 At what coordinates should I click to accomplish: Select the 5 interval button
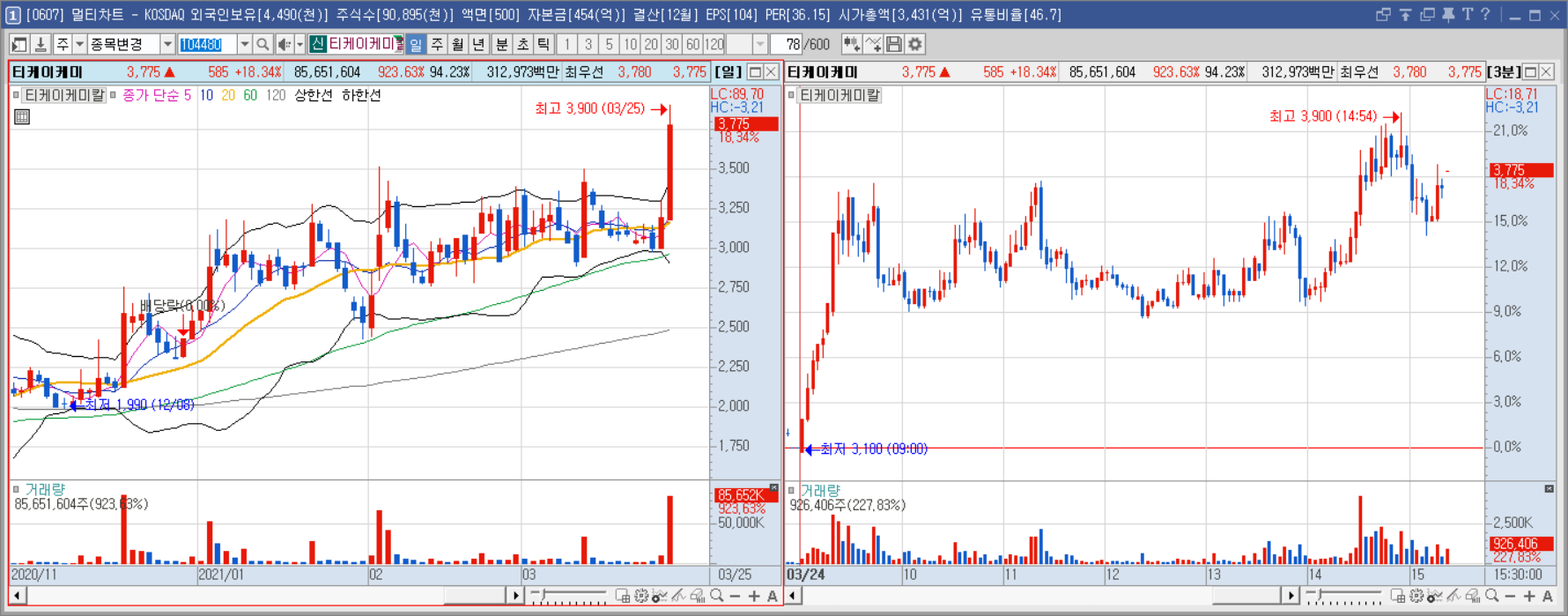pos(609,44)
